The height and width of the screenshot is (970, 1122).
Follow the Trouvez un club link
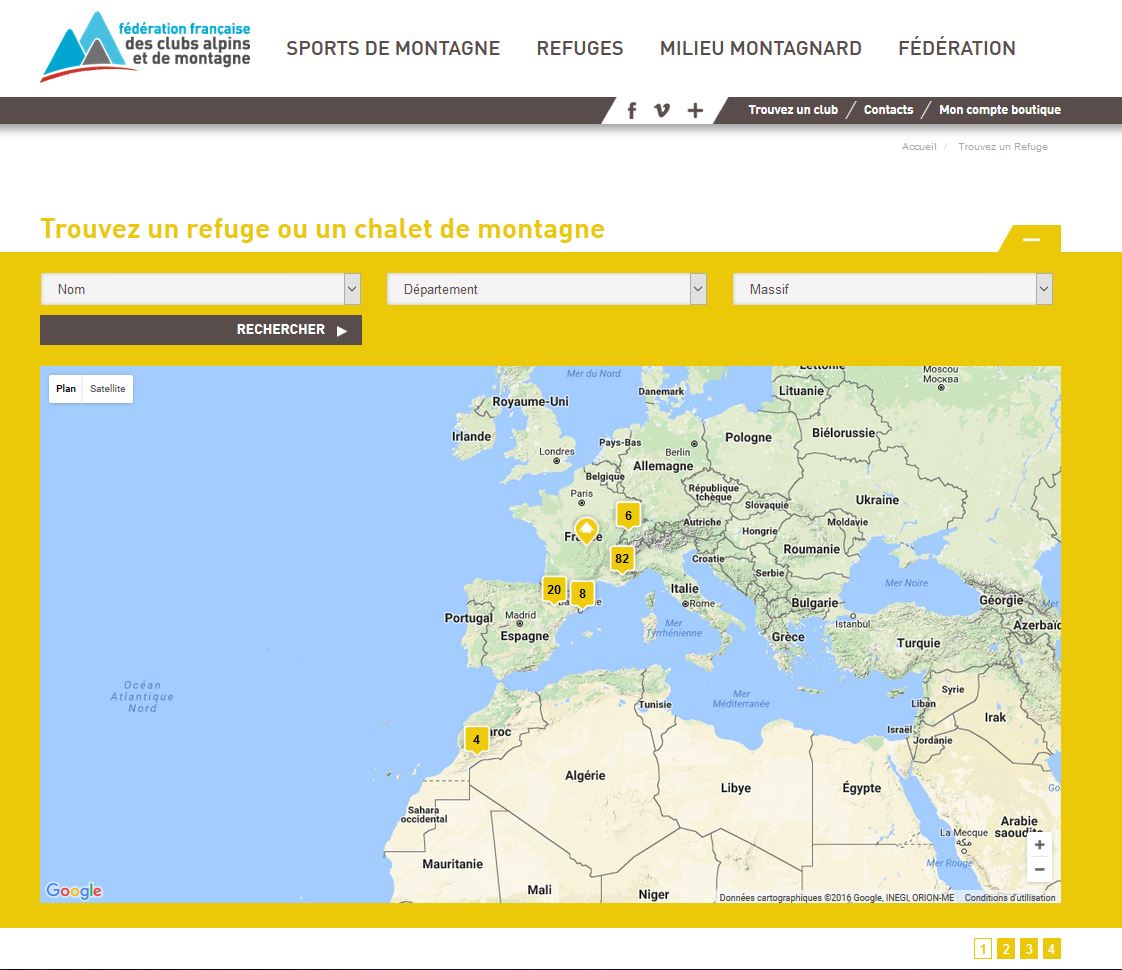tap(793, 109)
